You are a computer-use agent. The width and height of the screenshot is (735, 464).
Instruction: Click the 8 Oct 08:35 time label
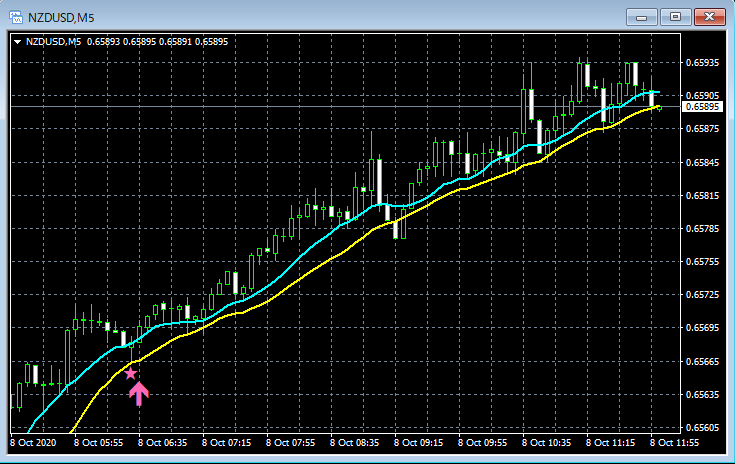(354, 442)
